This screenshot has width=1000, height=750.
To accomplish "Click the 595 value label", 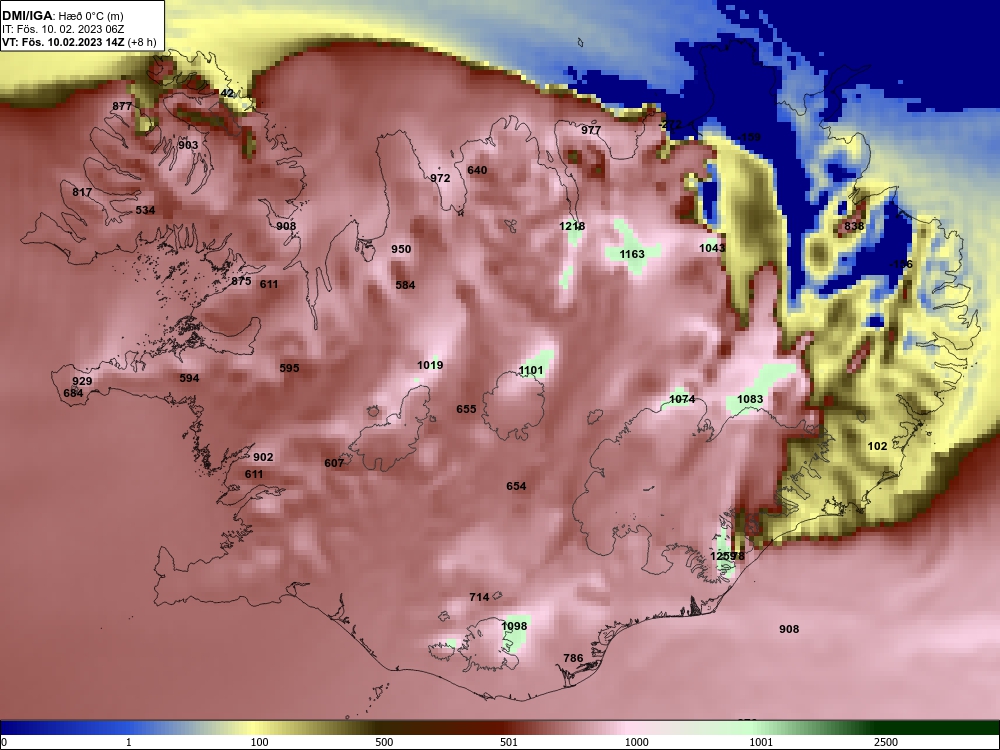I will (290, 368).
